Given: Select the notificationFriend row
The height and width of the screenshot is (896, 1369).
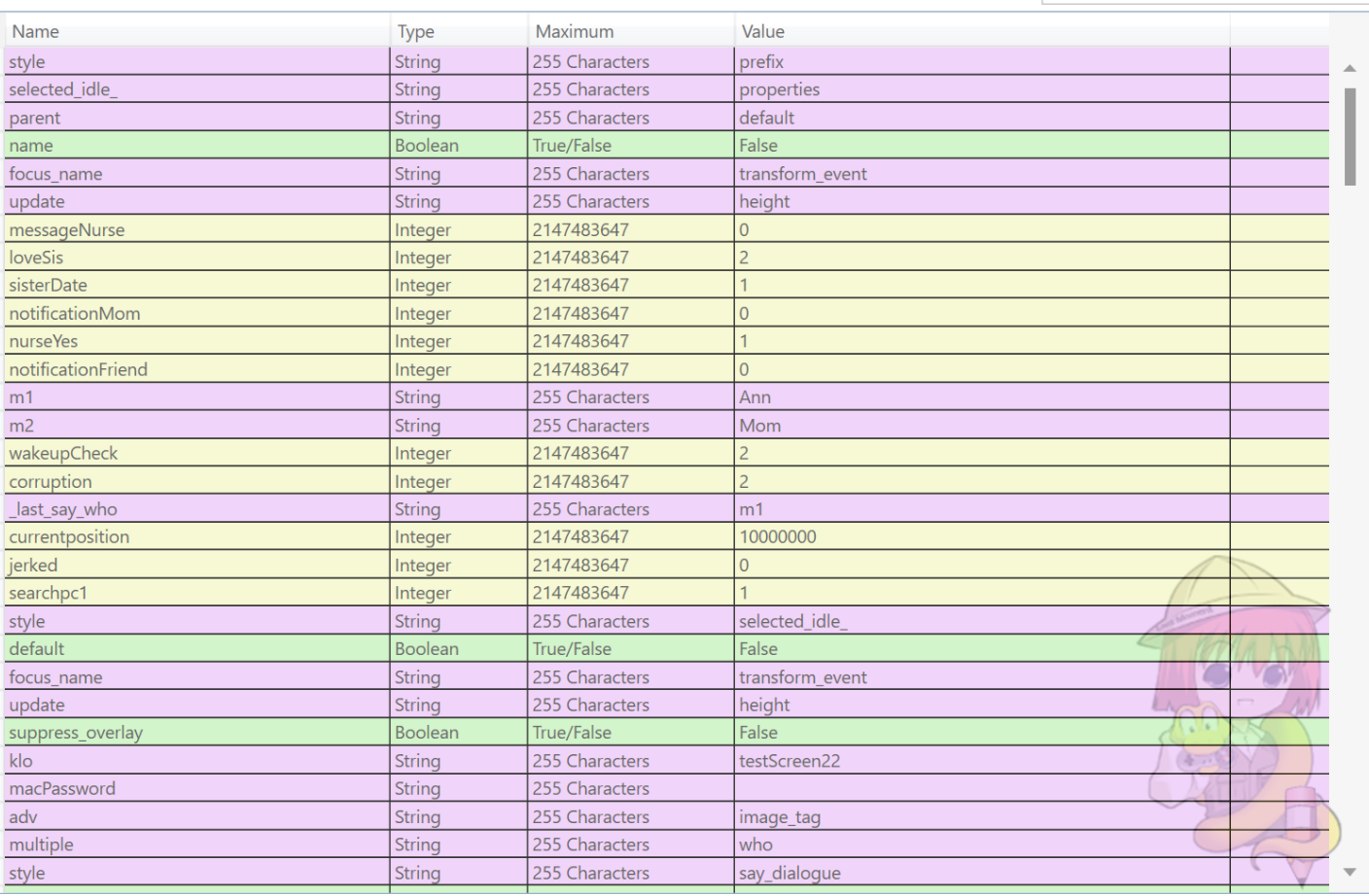Looking at the screenshot, I should click(666, 369).
